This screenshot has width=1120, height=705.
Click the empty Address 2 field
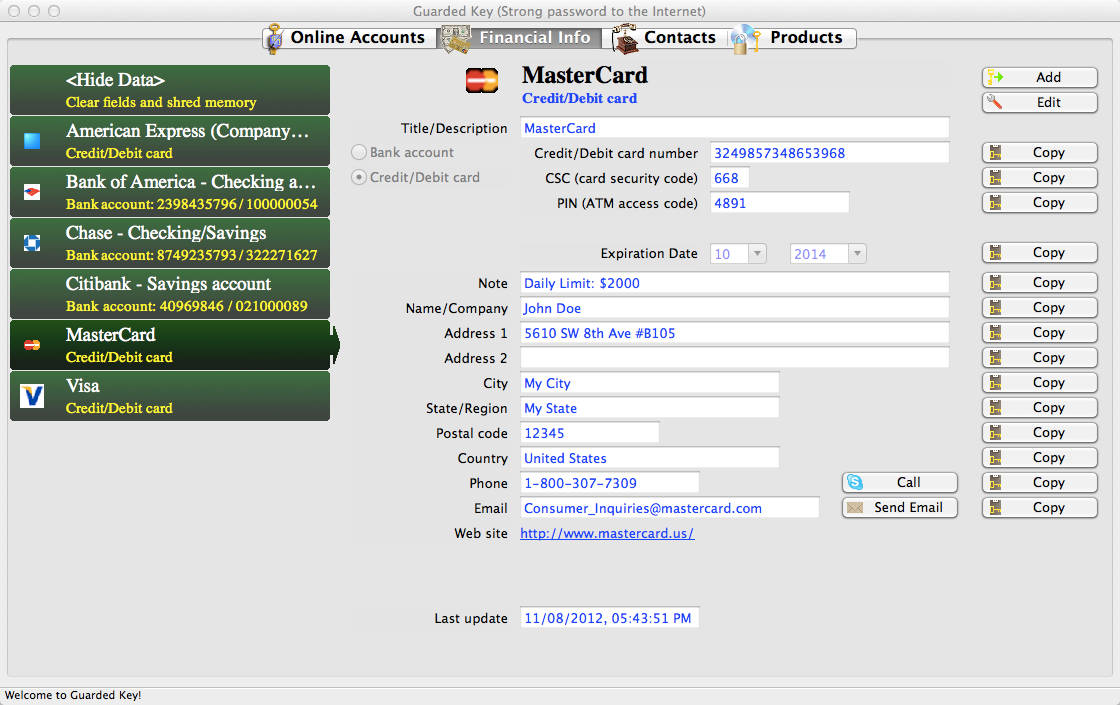734,358
